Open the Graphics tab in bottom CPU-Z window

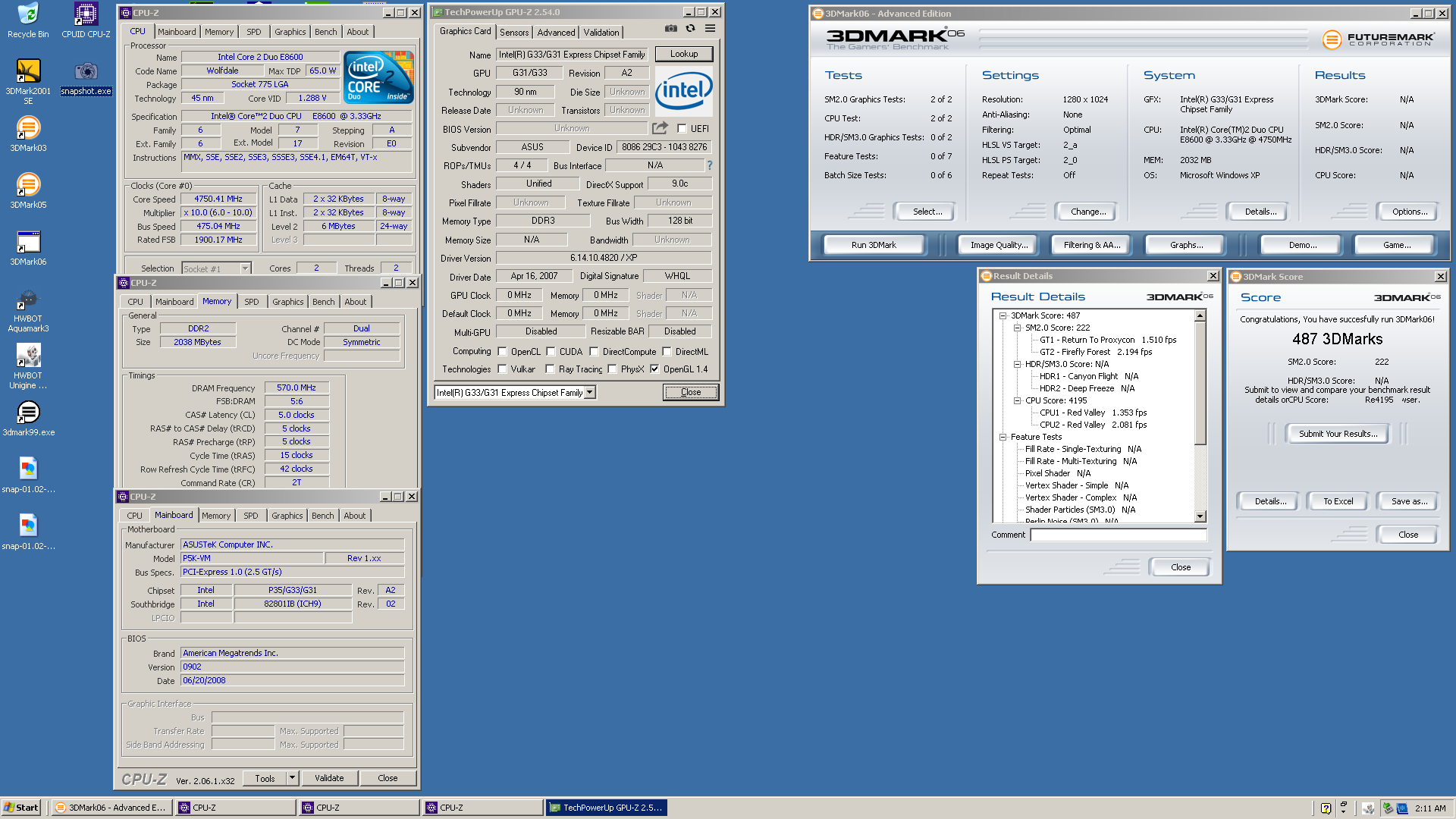(287, 516)
